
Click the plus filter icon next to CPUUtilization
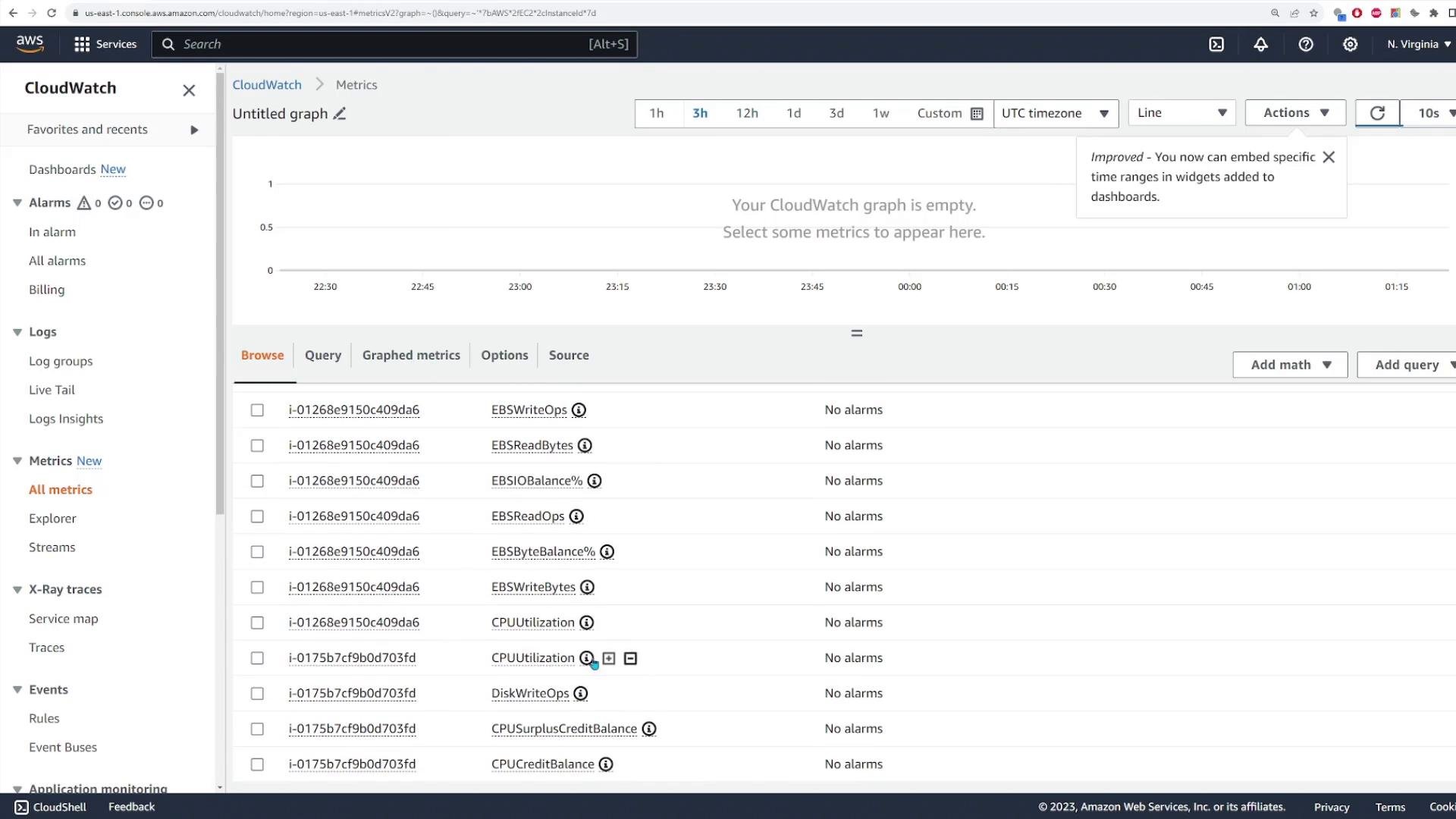click(x=608, y=658)
